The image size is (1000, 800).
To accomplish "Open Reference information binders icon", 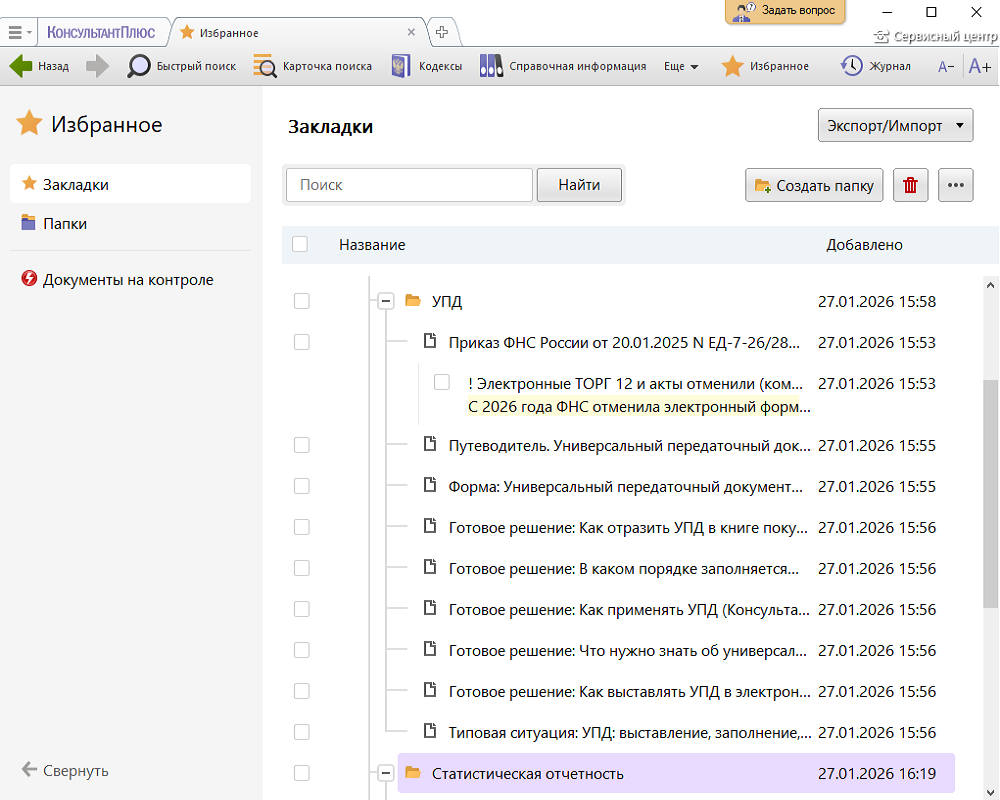I will click(x=491, y=66).
